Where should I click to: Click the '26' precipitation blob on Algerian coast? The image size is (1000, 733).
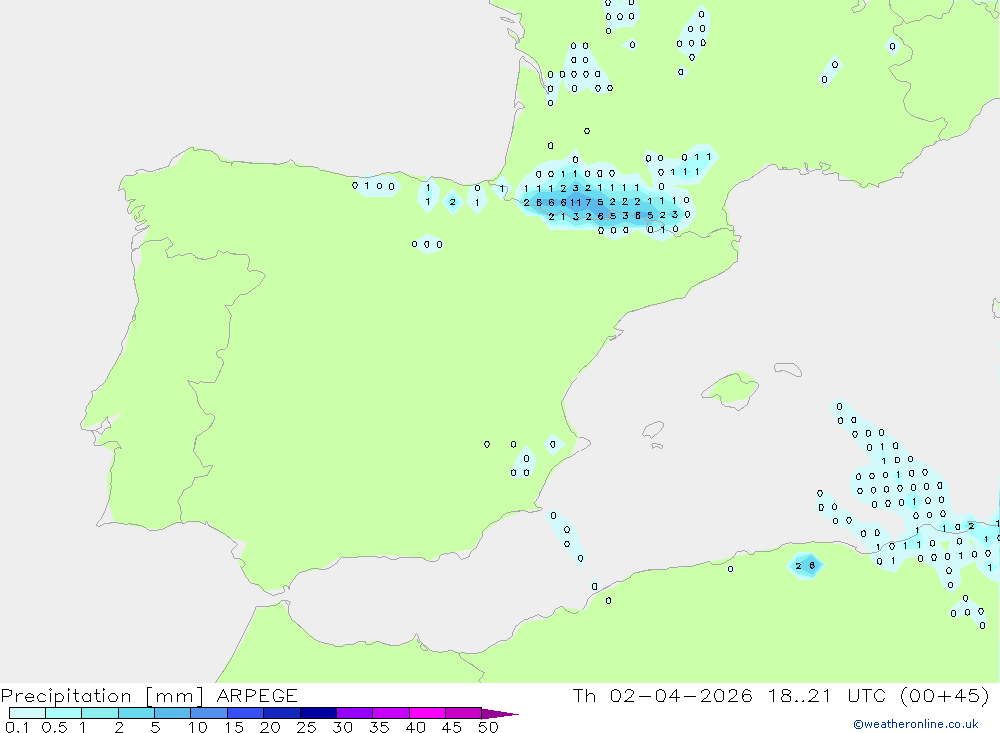tap(805, 566)
